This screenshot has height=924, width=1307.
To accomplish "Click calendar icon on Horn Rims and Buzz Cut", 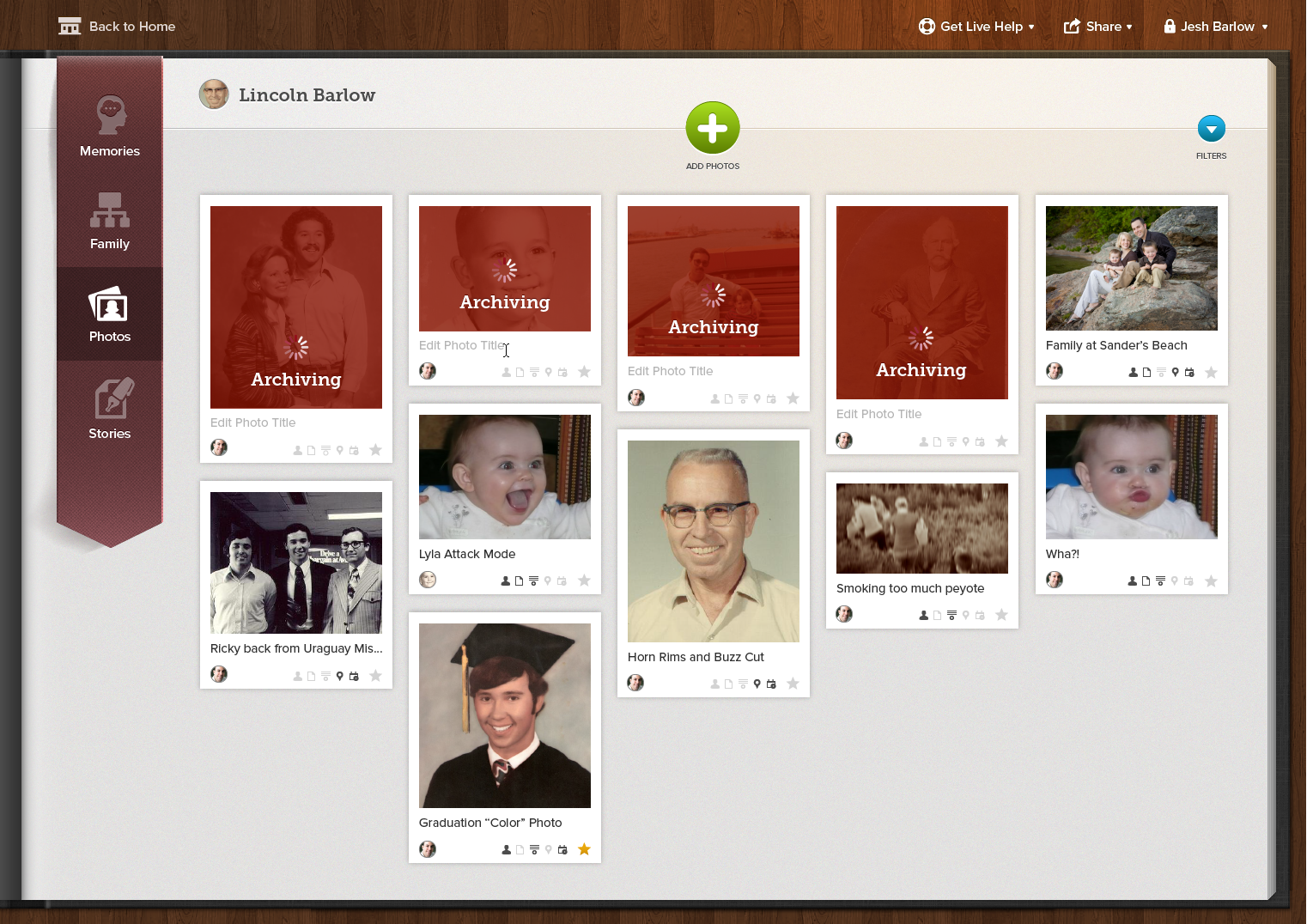I will point(771,684).
